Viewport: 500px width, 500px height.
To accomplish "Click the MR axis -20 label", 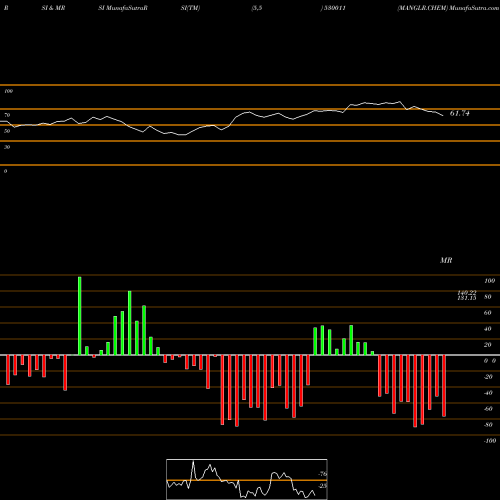I will [488, 377].
